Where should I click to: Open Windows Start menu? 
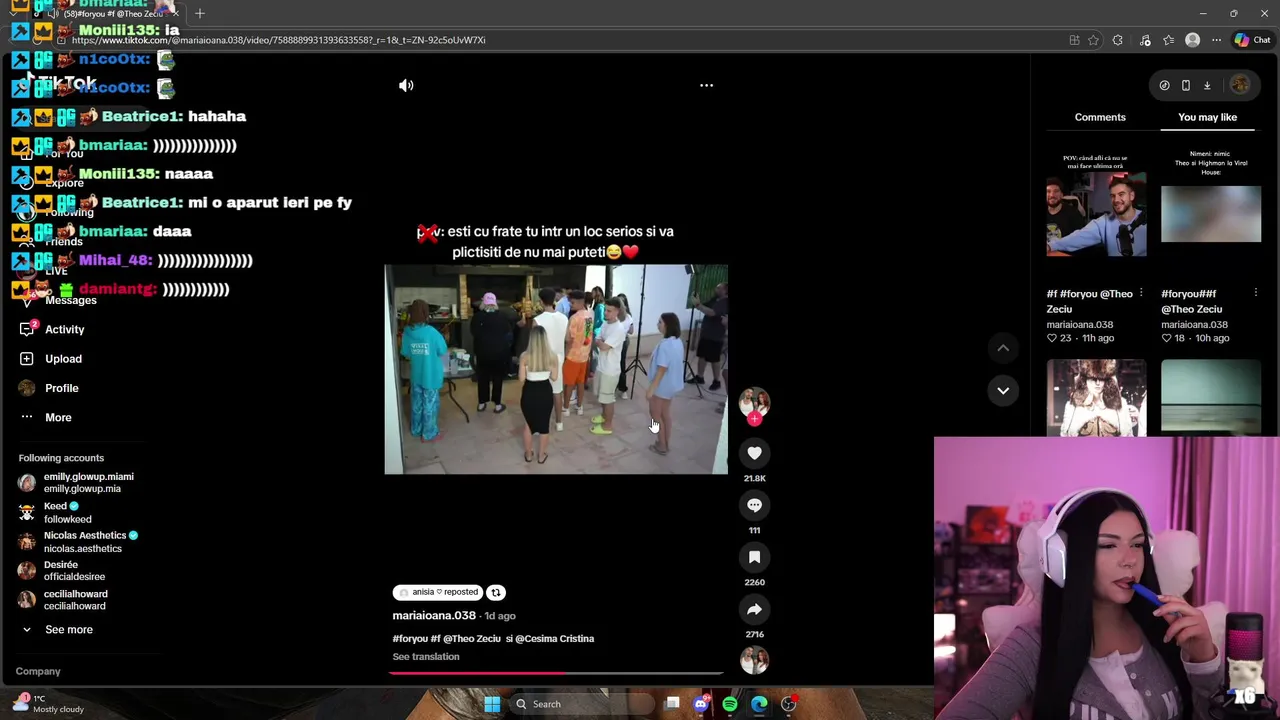point(492,704)
